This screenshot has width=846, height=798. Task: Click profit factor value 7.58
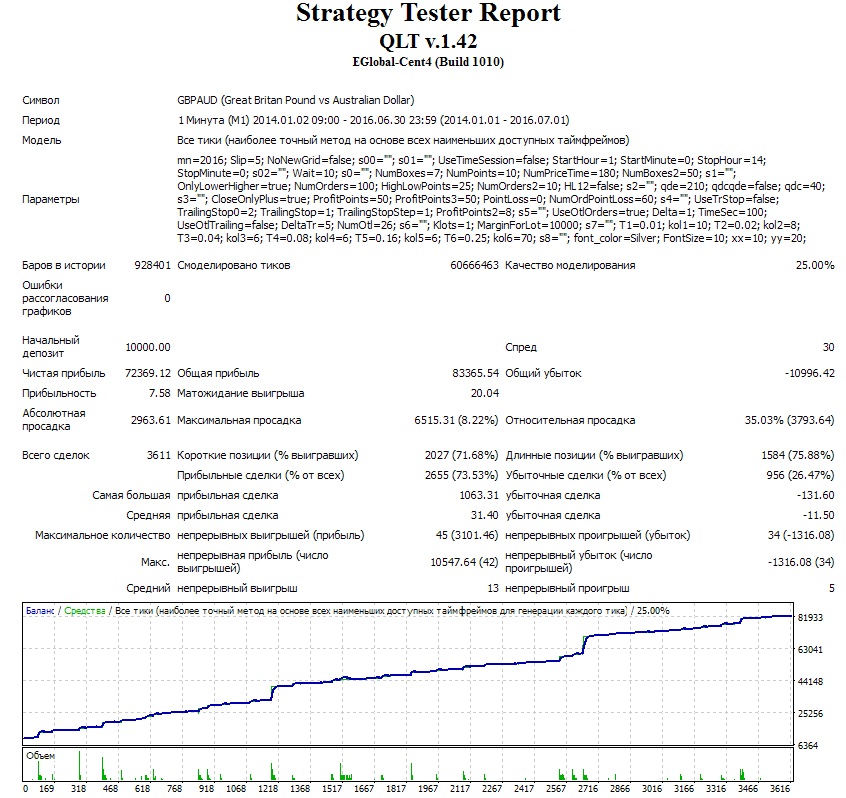[160, 393]
